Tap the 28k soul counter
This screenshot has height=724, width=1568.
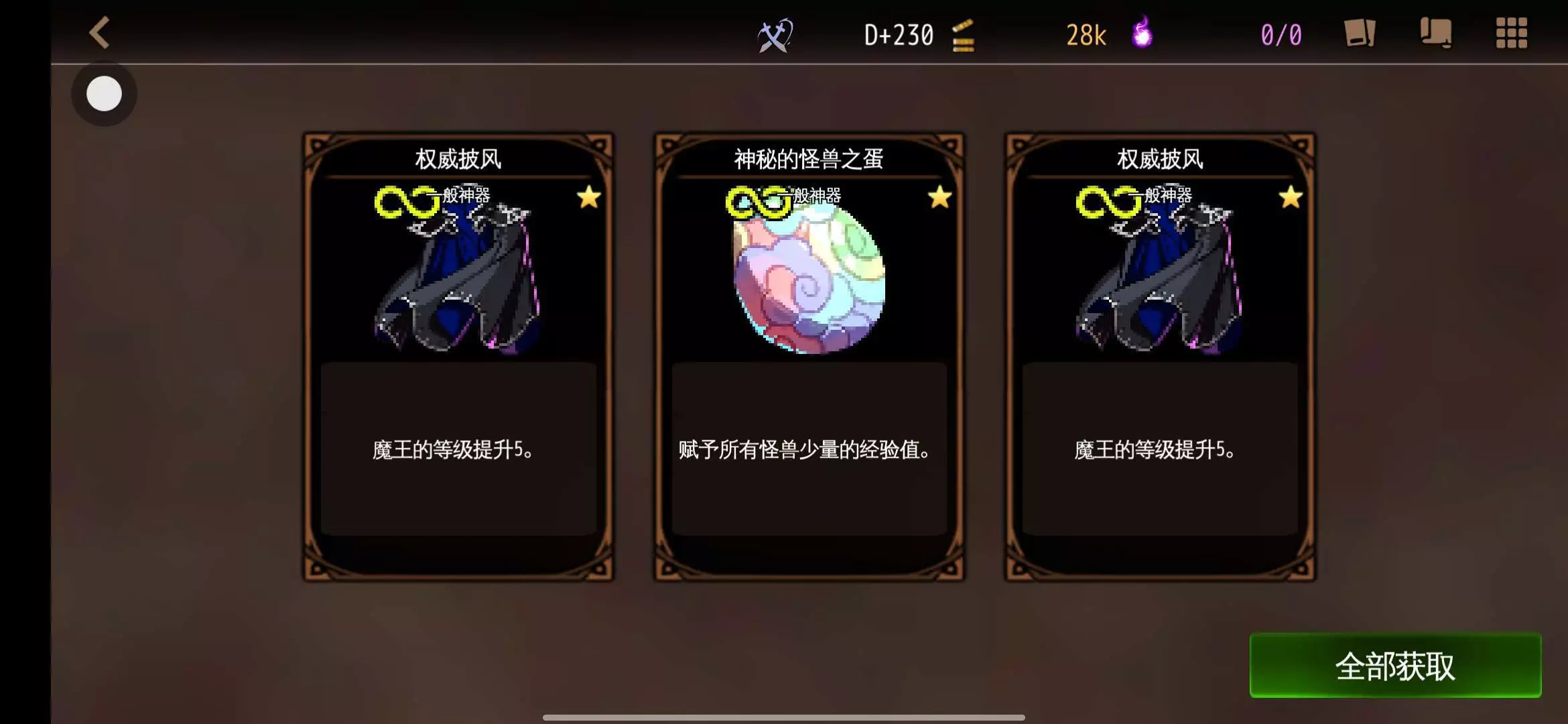click(1086, 35)
